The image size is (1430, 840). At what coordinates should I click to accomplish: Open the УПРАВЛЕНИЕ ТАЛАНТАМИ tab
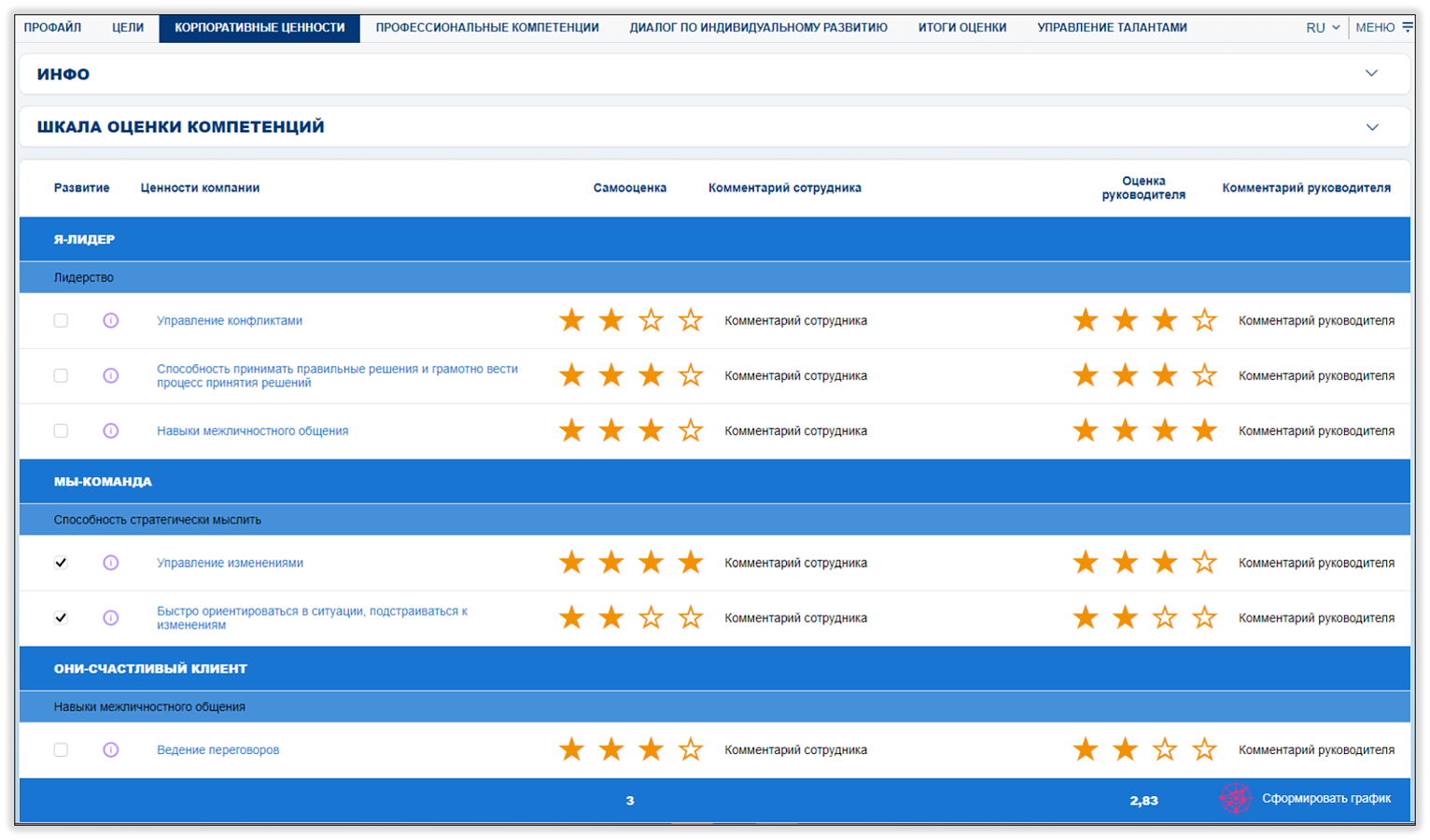click(x=1112, y=27)
